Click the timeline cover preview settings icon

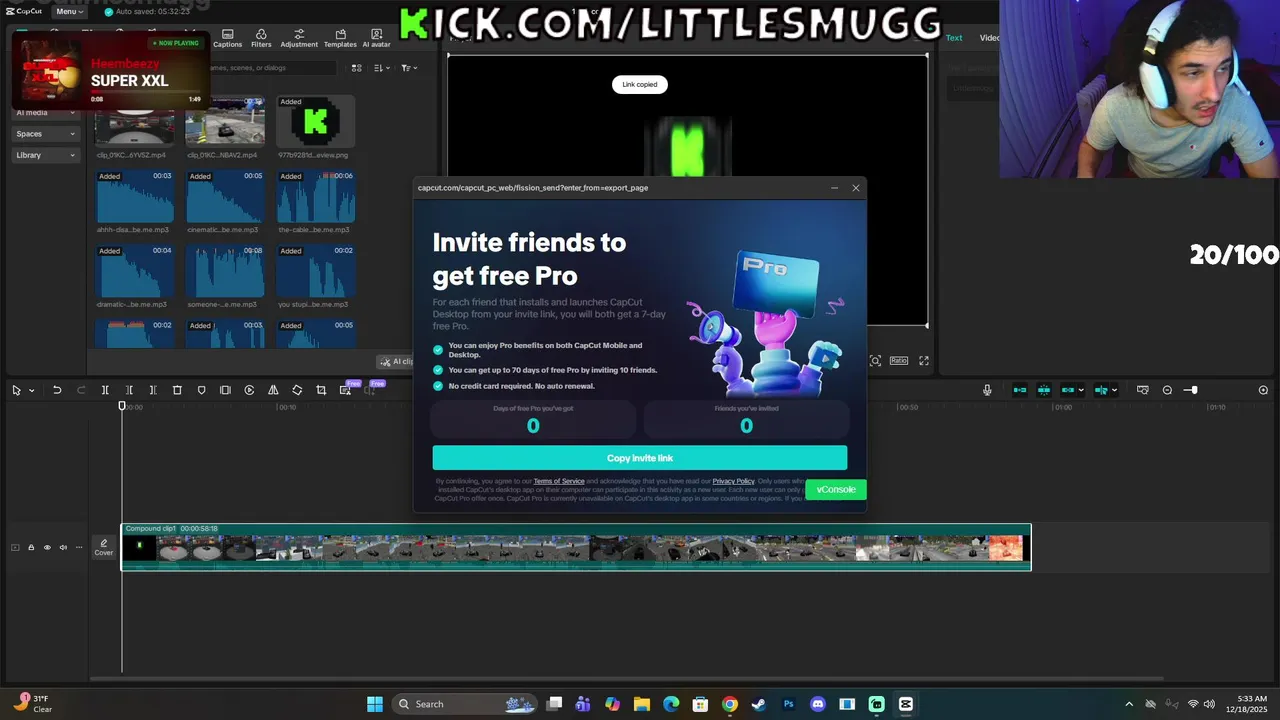[x=1143, y=390]
